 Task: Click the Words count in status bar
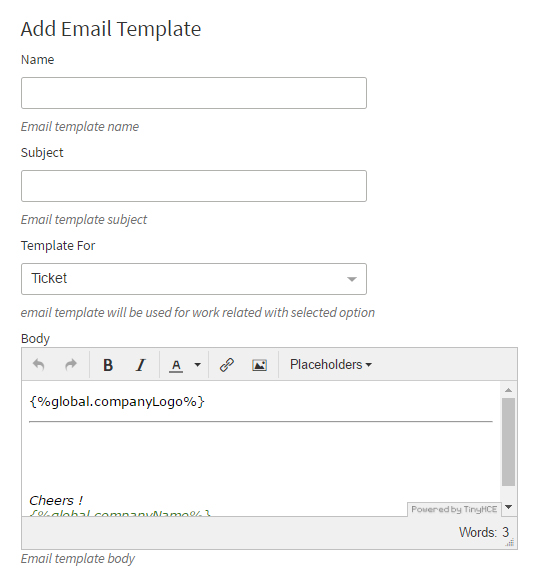coord(484,532)
